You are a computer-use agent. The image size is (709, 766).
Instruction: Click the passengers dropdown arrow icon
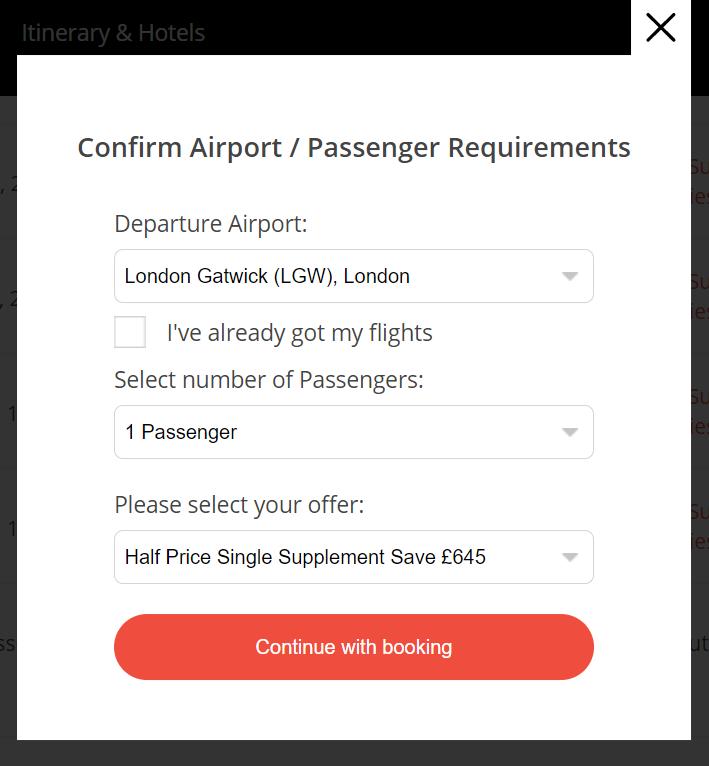tap(569, 433)
